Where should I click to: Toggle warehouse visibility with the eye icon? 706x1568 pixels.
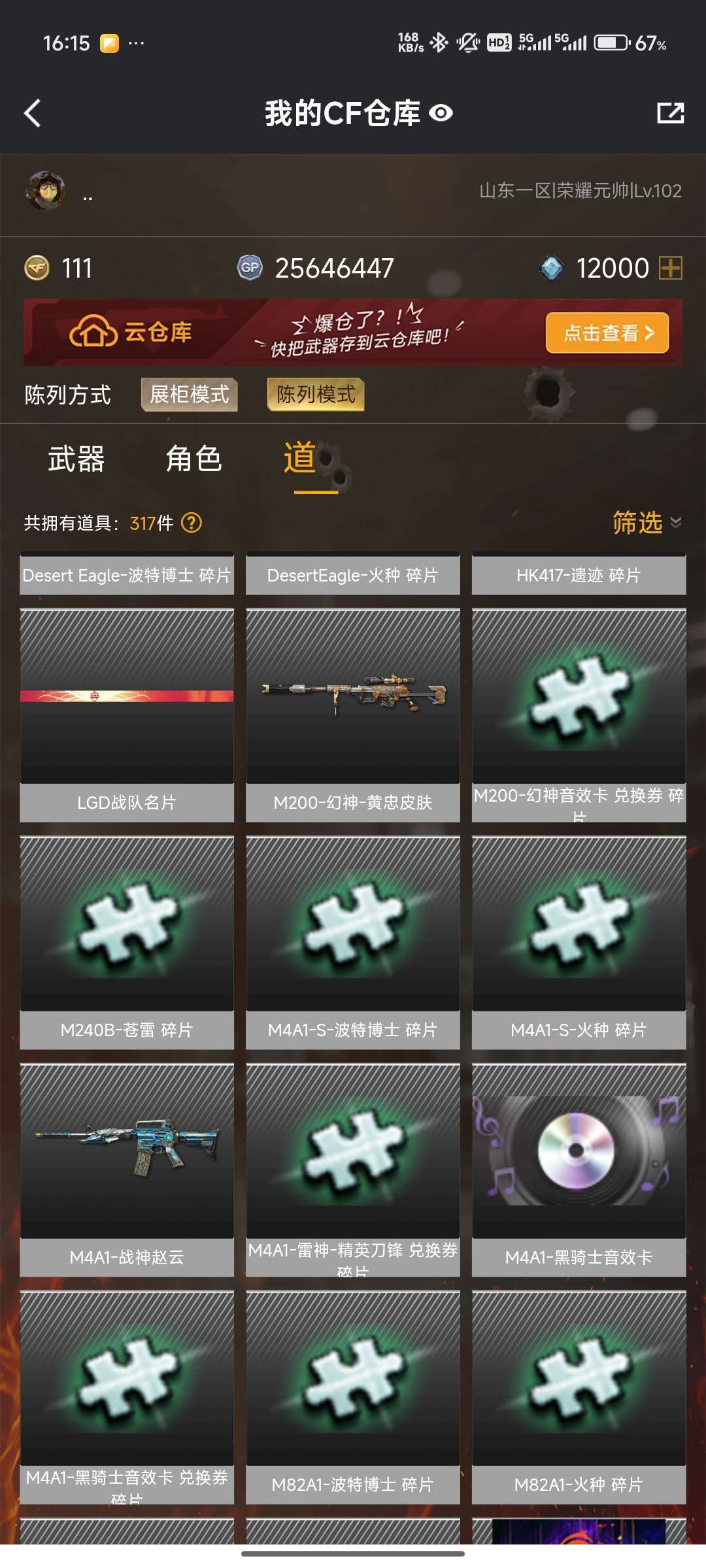click(x=441, y=113)
